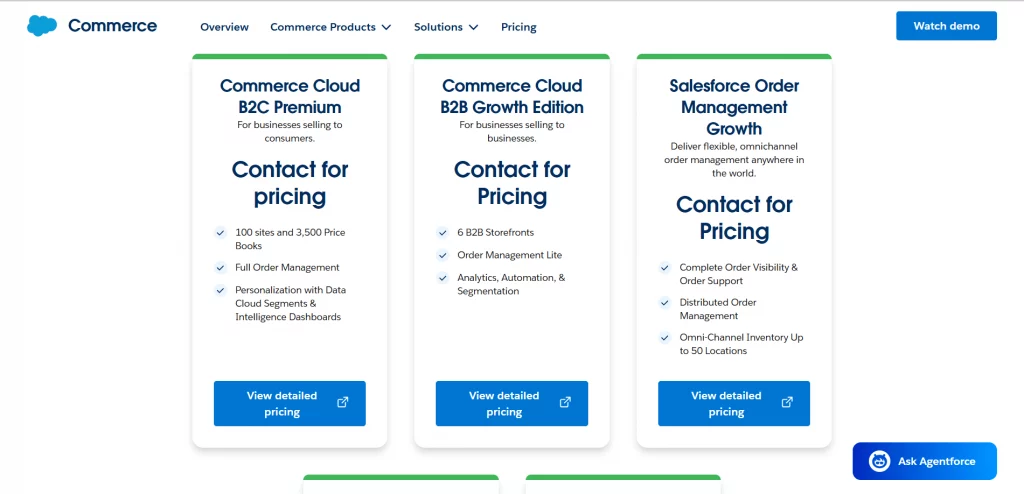Image resolution: width=1024 pixels, height=494 pixels.
Task: Expand the Commerce Products chevron
Action: coord(386,27)
